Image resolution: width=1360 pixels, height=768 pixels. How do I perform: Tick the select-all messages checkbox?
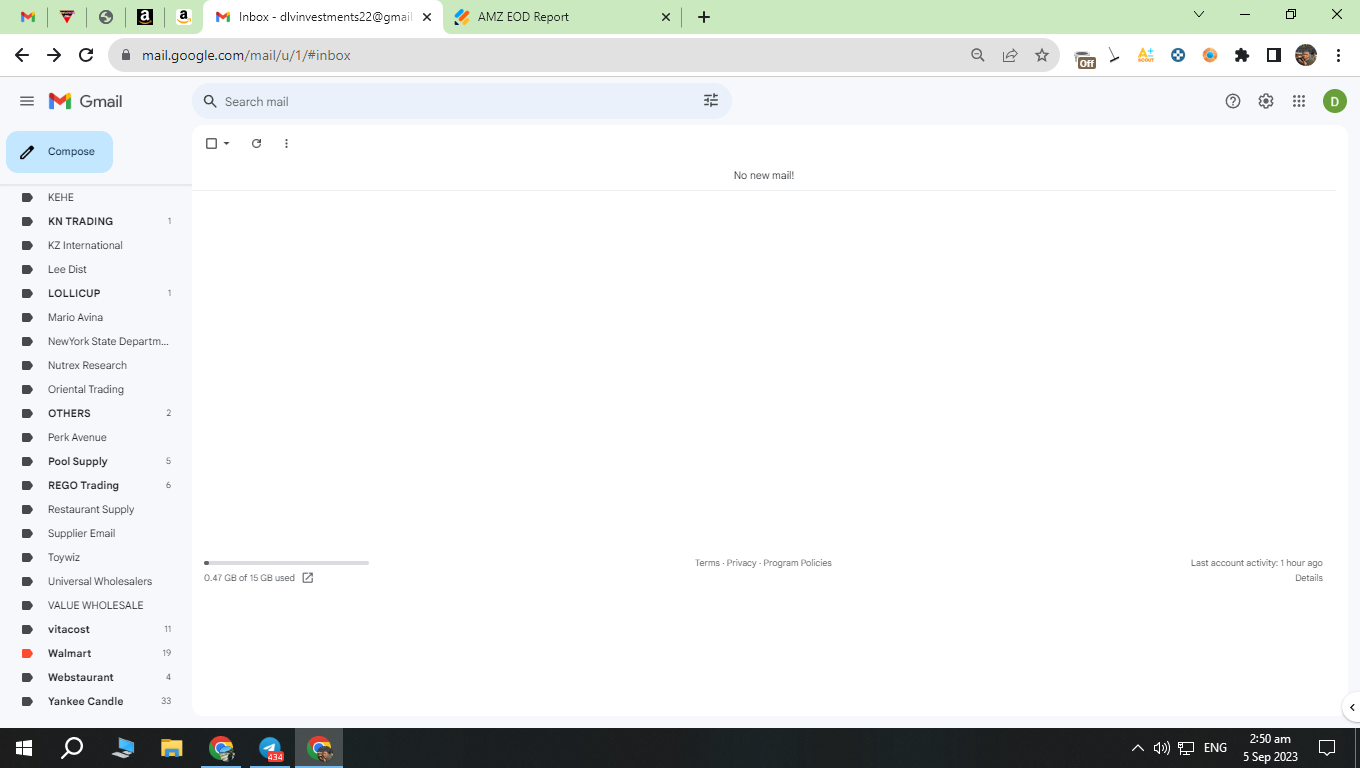coord(211,144)
